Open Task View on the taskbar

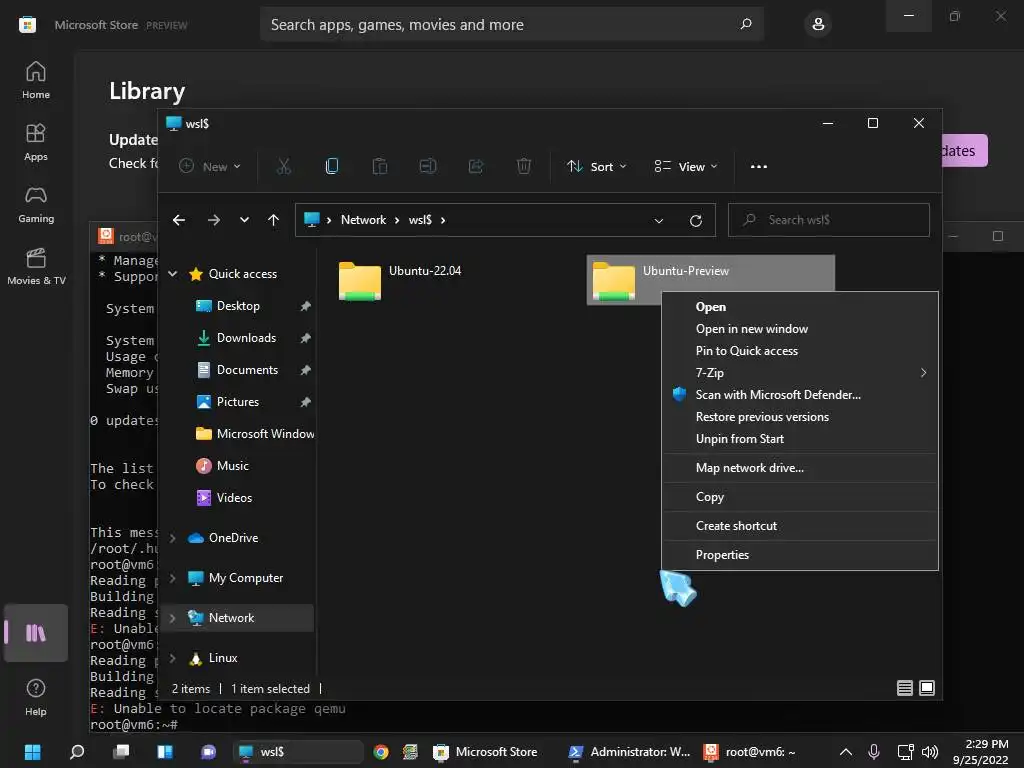121,752
